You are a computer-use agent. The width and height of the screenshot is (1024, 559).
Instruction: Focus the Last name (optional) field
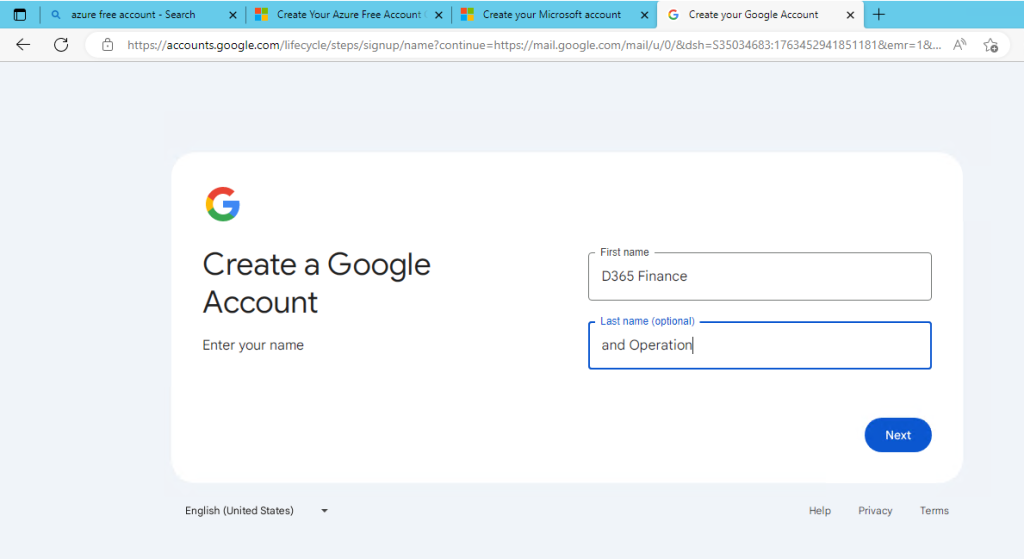point(759,345)
